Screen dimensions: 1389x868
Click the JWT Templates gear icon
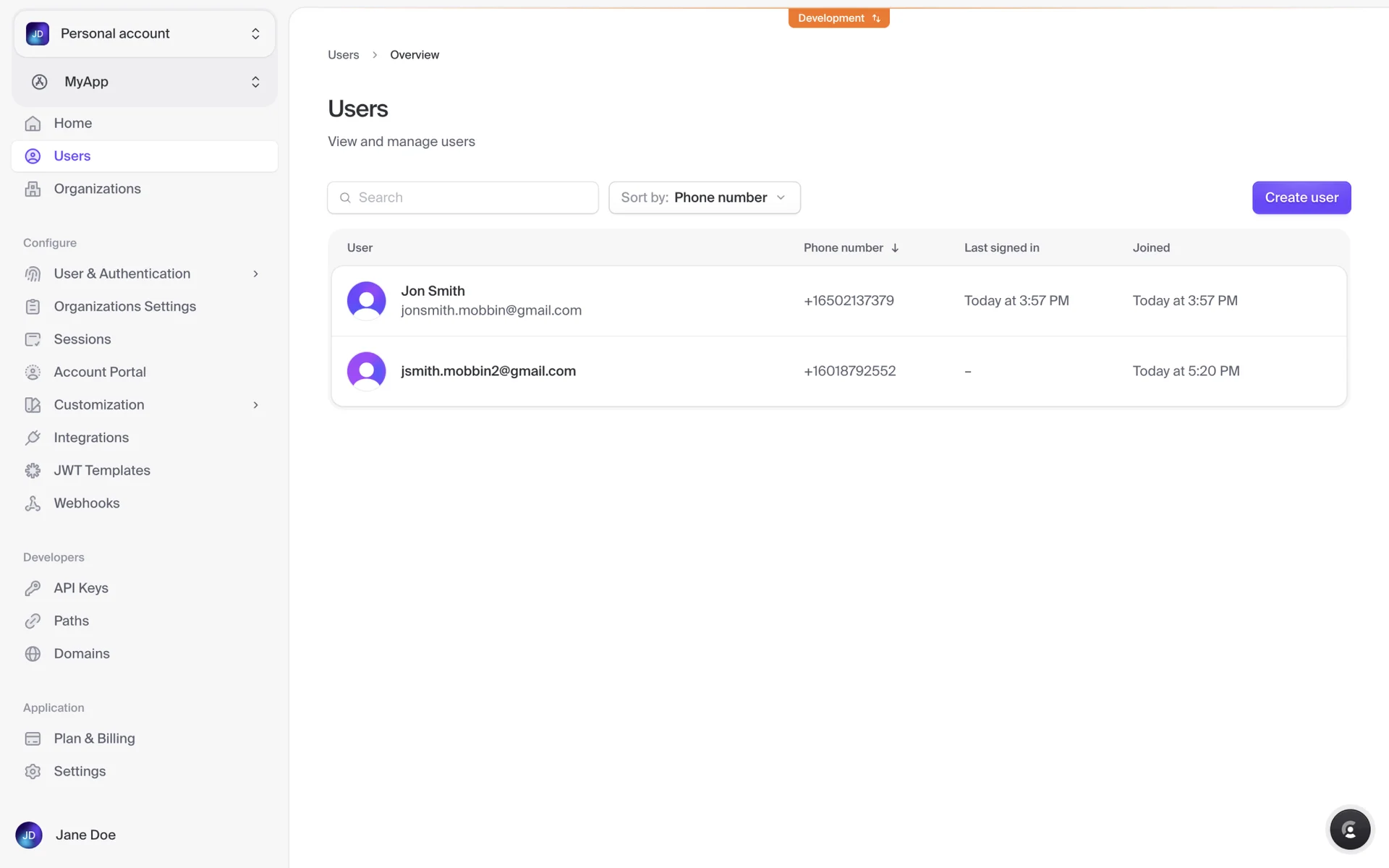(x=33, y=471)
